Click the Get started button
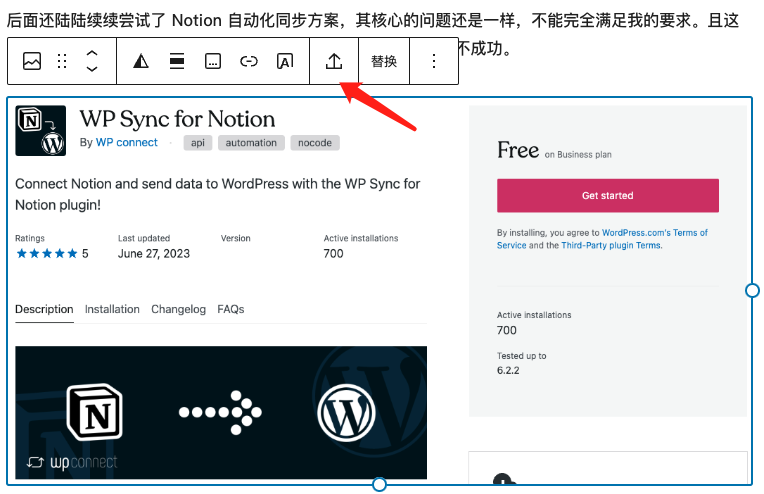The height and width of the screenshot is (494, 764). click(x=608, y=195)
